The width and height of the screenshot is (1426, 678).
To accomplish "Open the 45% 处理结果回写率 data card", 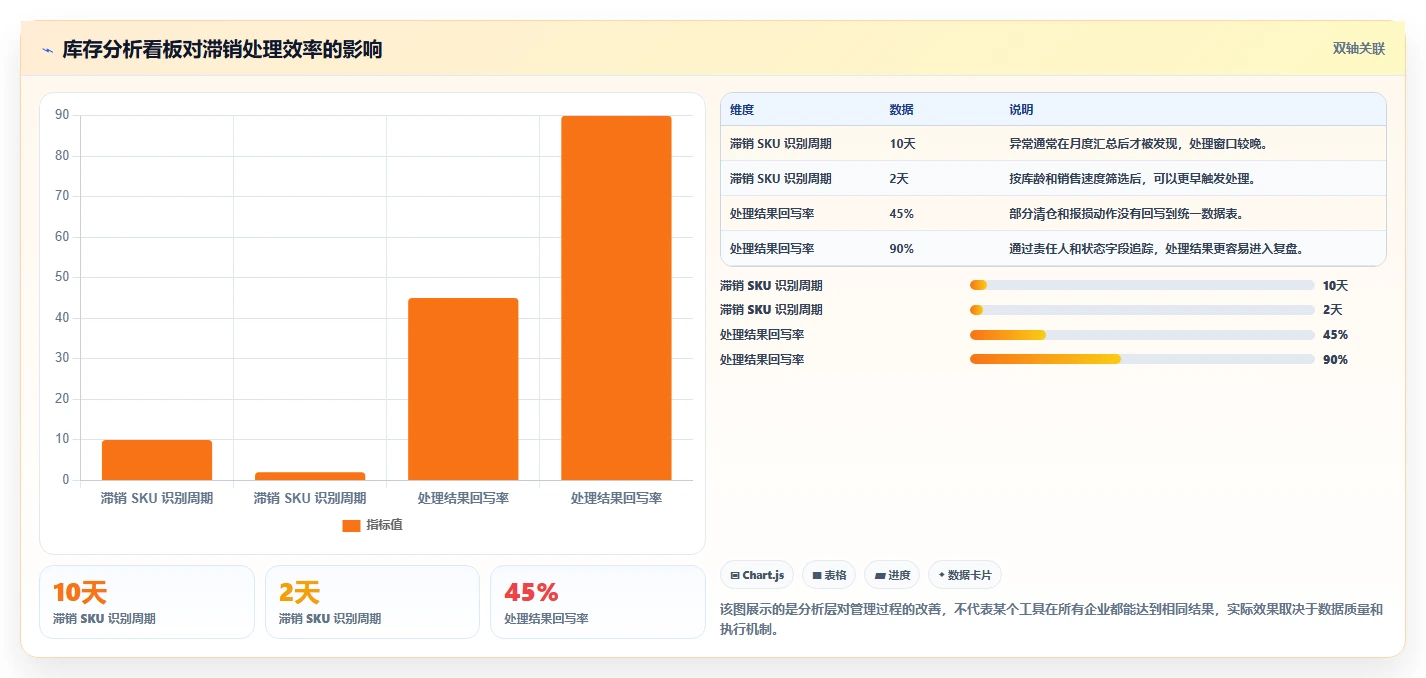I will [x=598, y=602].
